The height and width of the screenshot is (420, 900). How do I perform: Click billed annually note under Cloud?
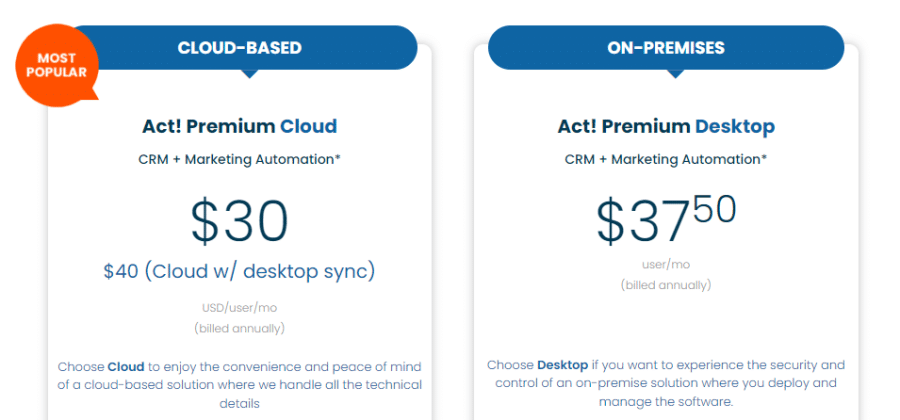239,329
